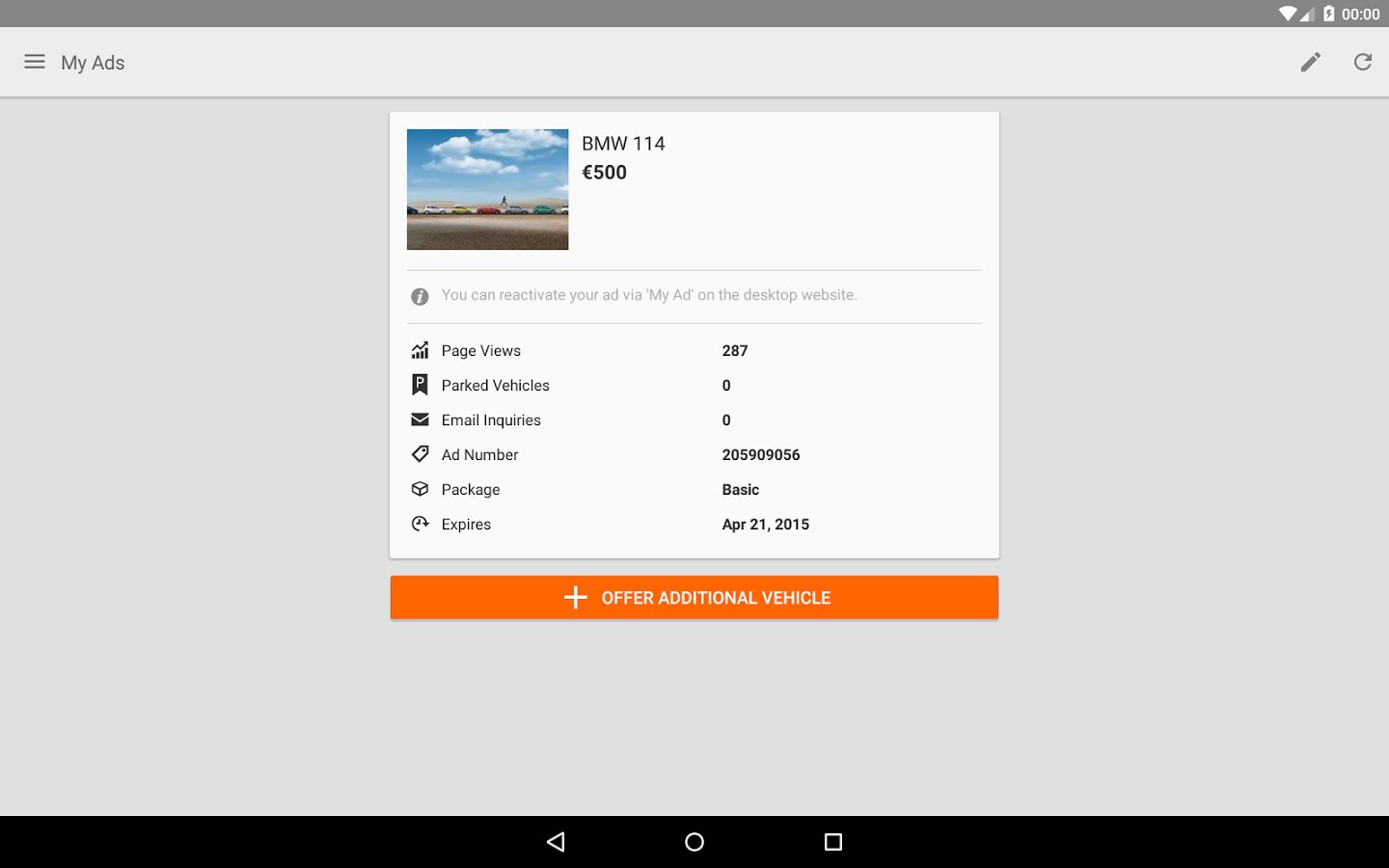1389x868 pixels.
Task: Tap the Package box icon
Action: pyautogui.click(x=420, y=489)
